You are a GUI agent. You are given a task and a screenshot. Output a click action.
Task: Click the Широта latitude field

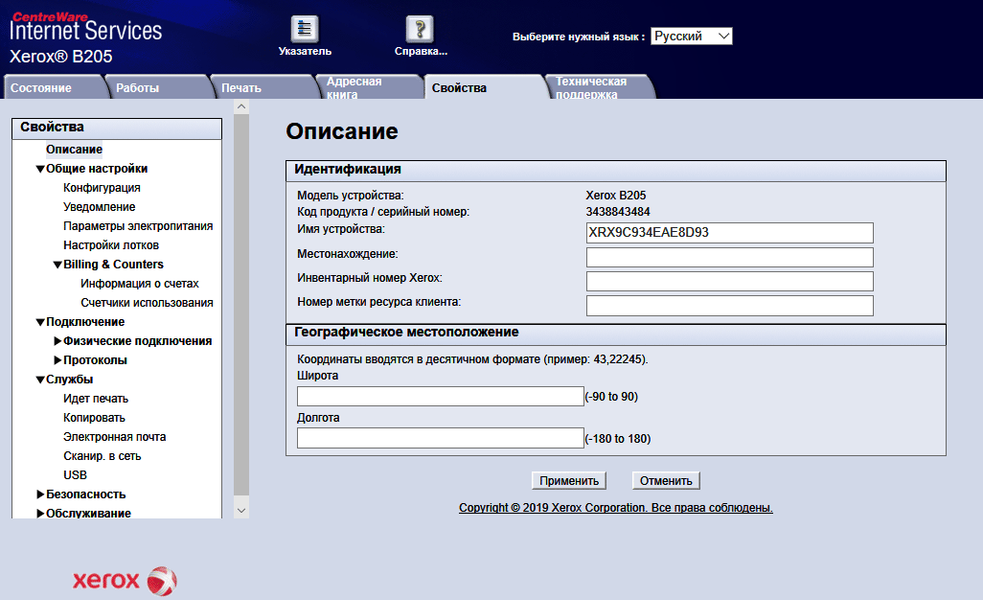click(x=441, y=396)
